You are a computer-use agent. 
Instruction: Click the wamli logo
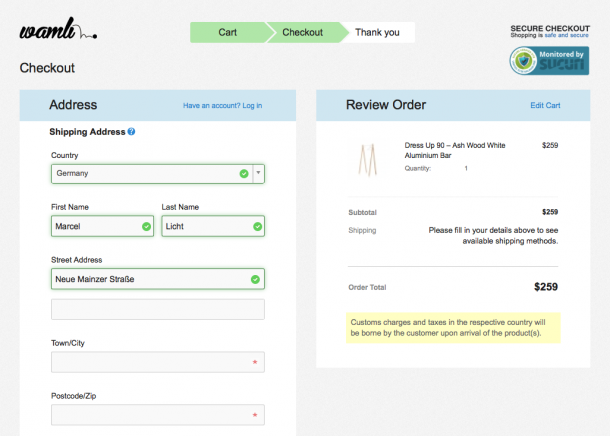click(58, 29)
